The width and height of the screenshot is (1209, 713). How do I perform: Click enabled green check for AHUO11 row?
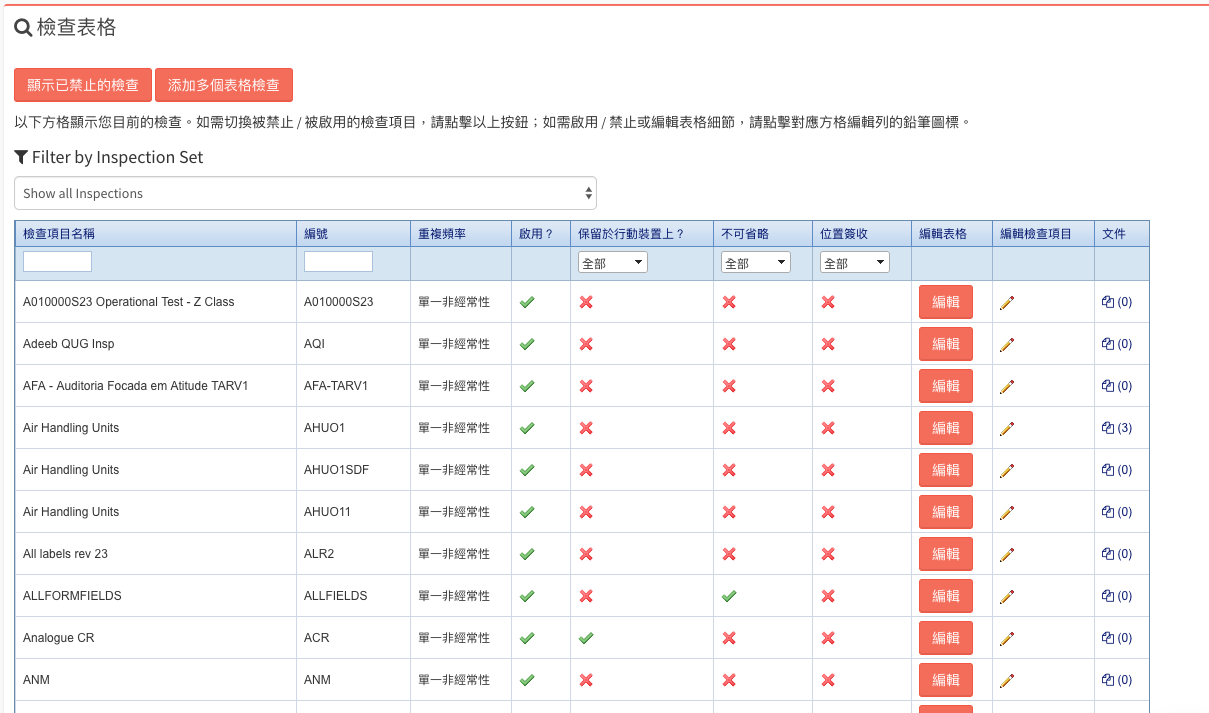tap(527, 512)
